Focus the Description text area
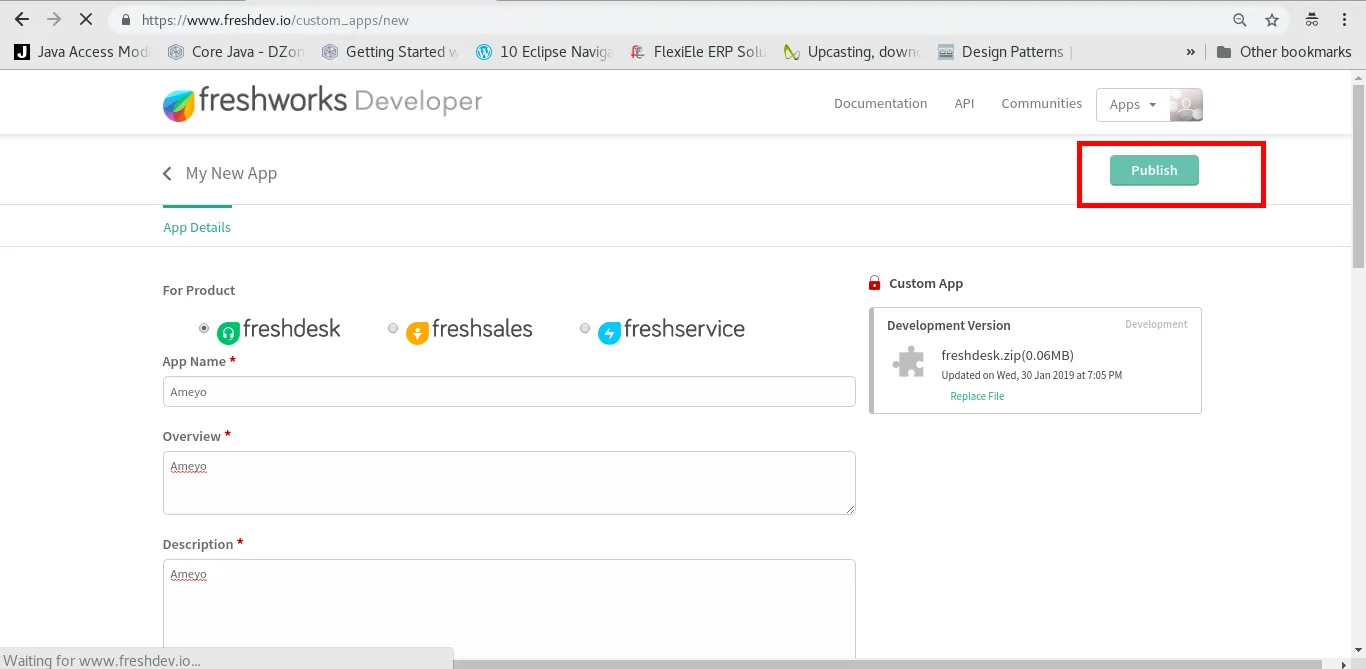1366x669 pixels. coord(509,608)
